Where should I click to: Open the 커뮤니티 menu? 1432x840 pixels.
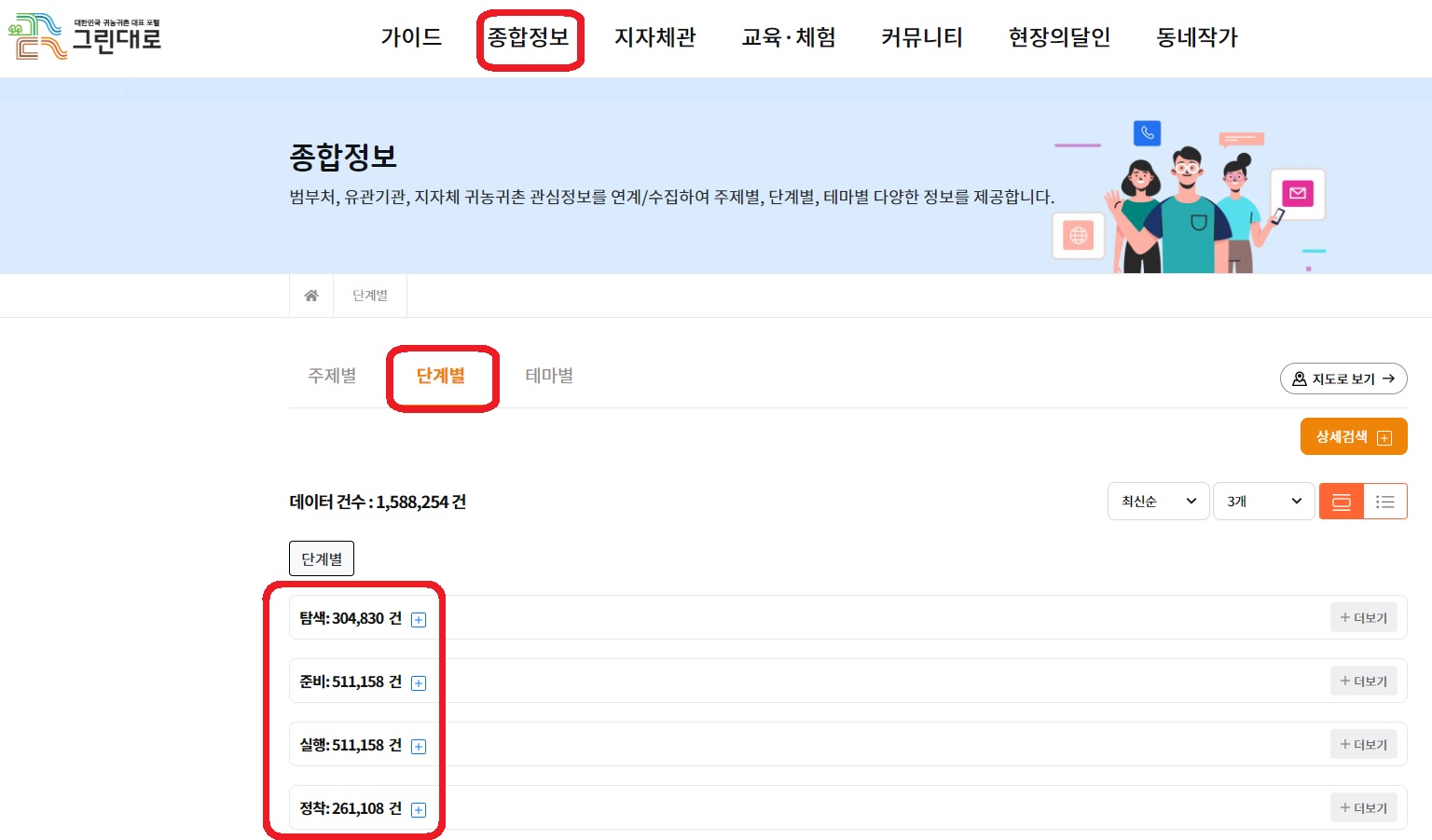(921, 38)
